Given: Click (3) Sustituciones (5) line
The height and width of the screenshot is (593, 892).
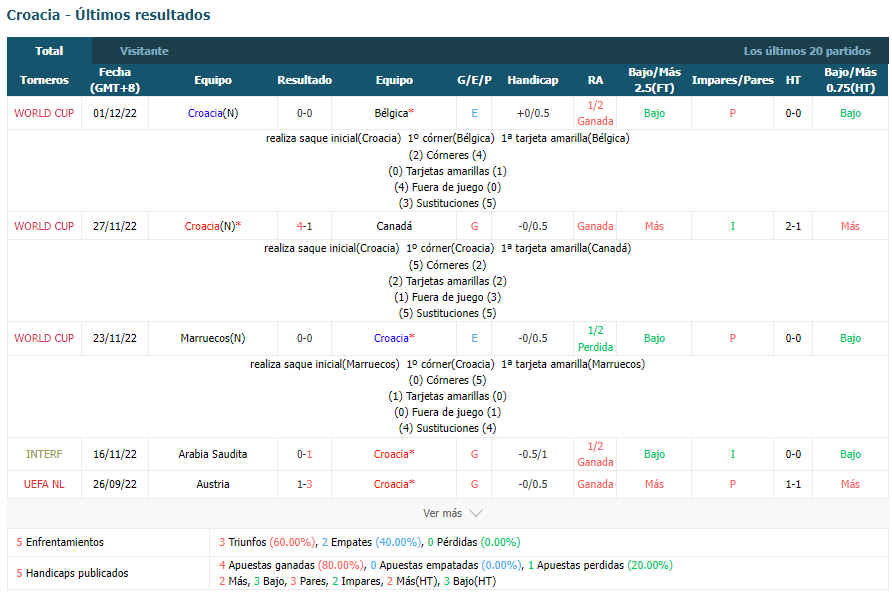Looking at the screenshot, I should (x=447, y=203).
